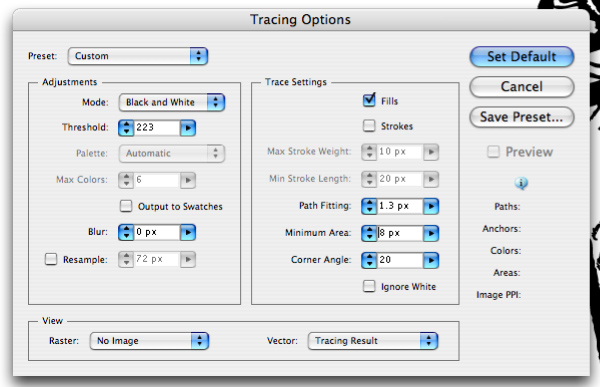
Task: Click the Set Default button
Action: pos(522,57)
